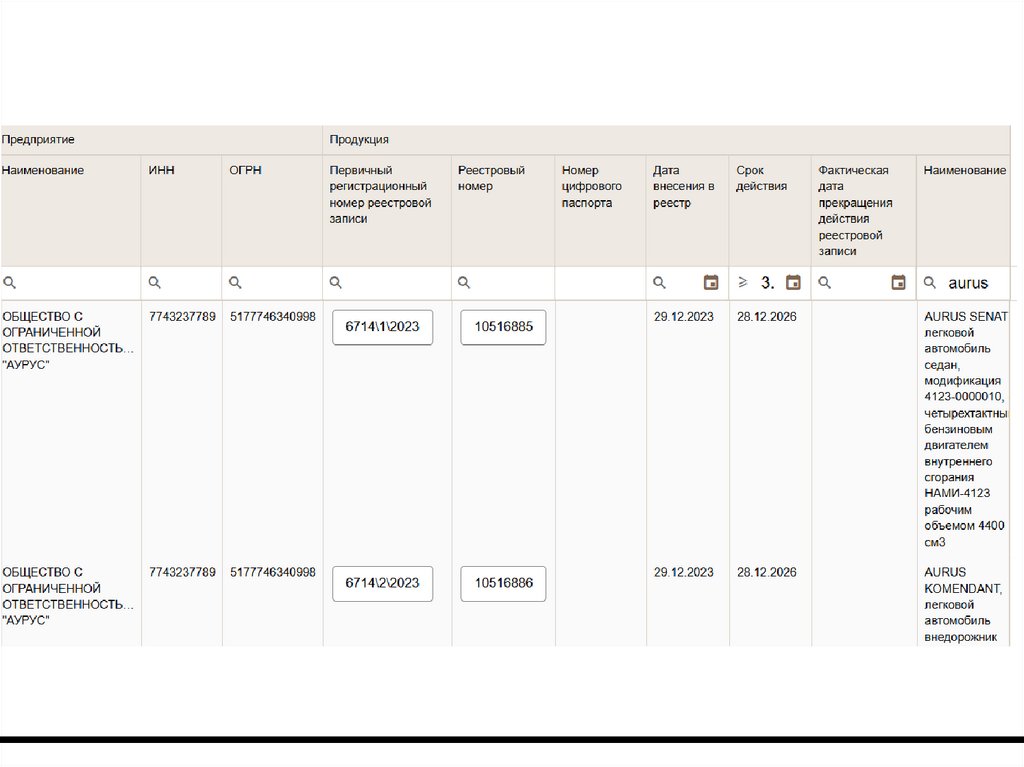Select AURUS SENAT product description cell
The height and width of the screenshot is (767, 1024).
coord(966,429)
